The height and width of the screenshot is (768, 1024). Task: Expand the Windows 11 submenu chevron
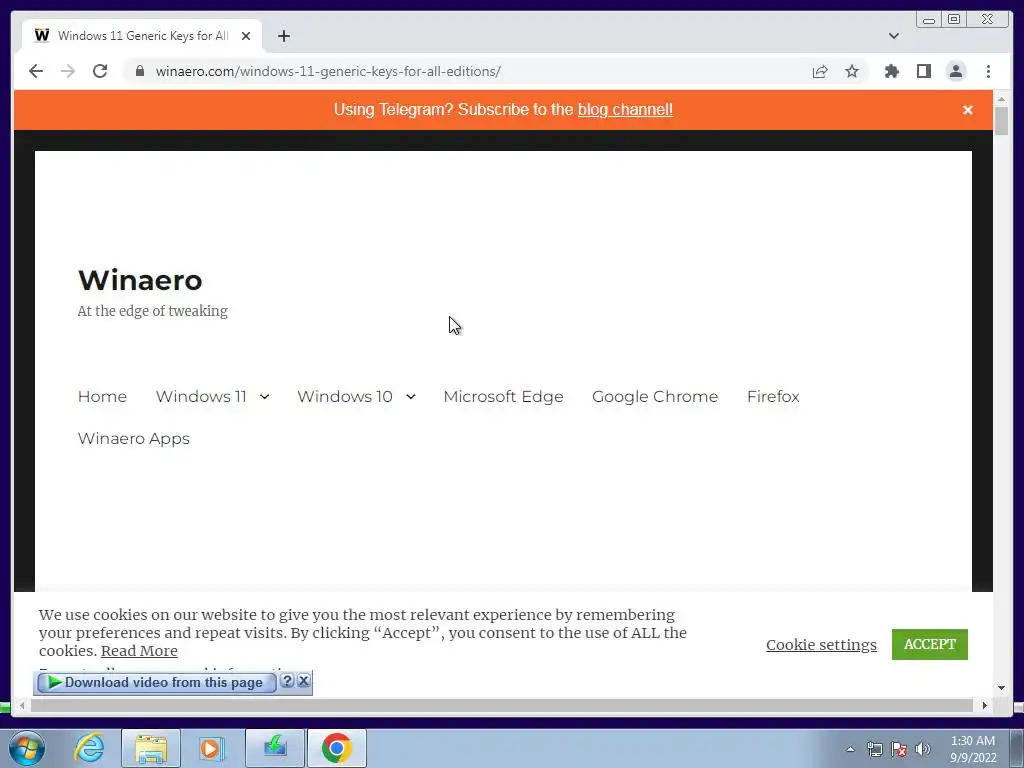coord(264,397)
